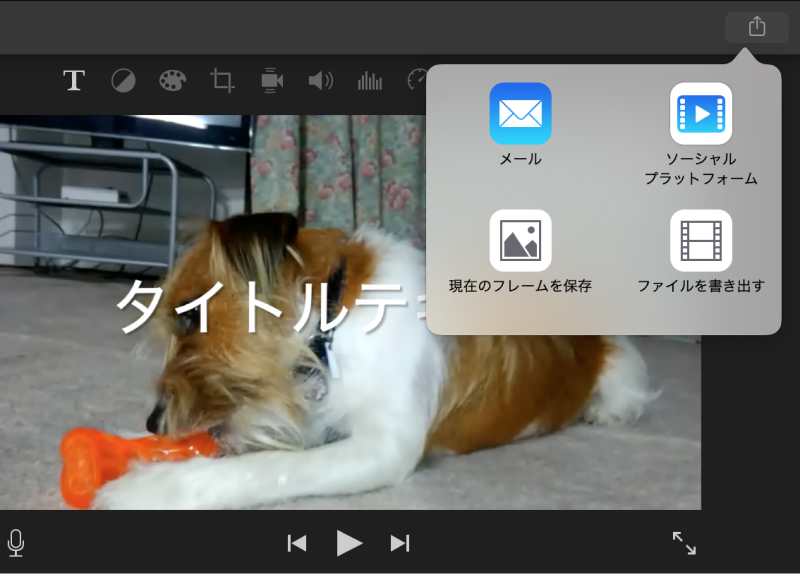
Task: Open the noise reduction equalizer tool
Action: click(x=370, y=81)
